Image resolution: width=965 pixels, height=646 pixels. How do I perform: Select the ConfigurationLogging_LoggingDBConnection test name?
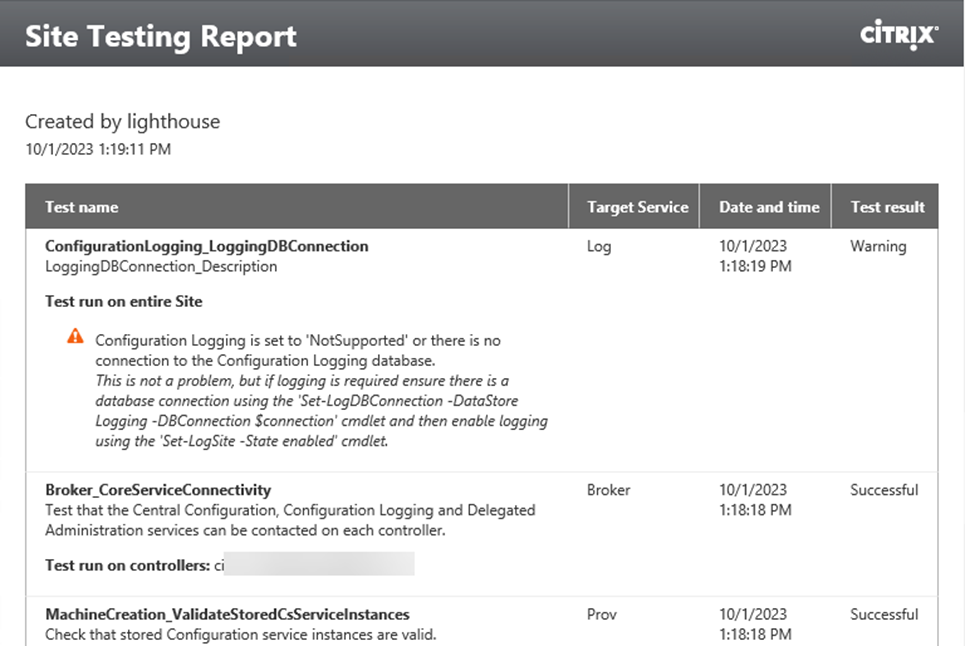click(207, 246)
